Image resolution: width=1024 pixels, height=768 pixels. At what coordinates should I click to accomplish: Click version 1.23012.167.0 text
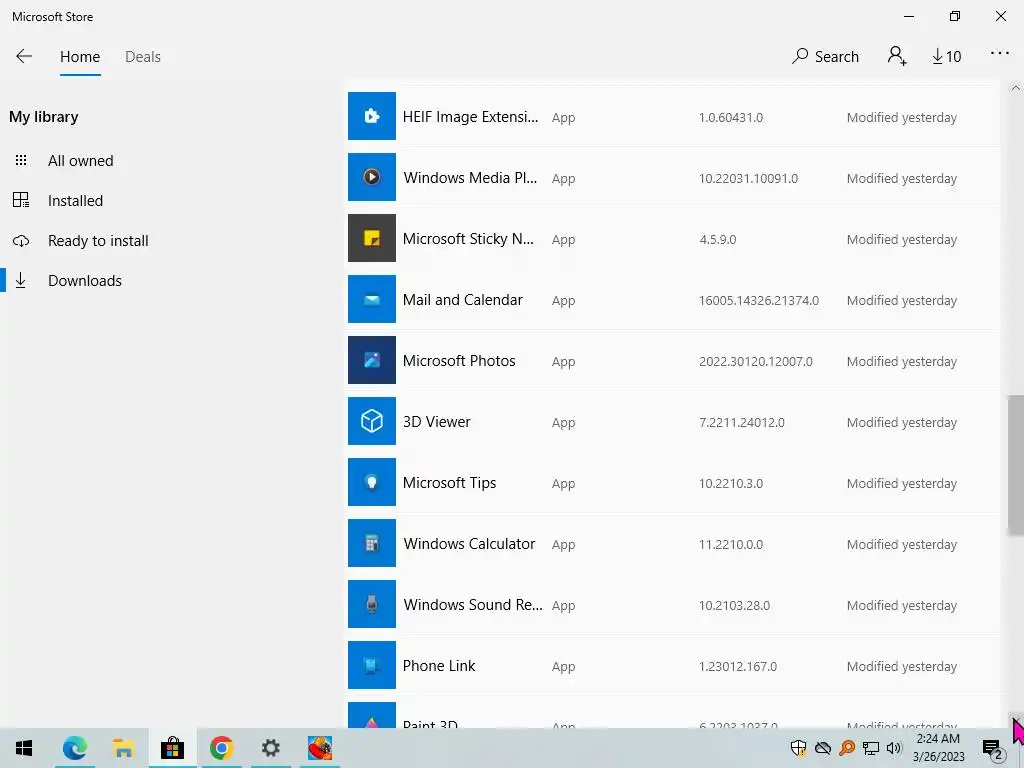738,667
